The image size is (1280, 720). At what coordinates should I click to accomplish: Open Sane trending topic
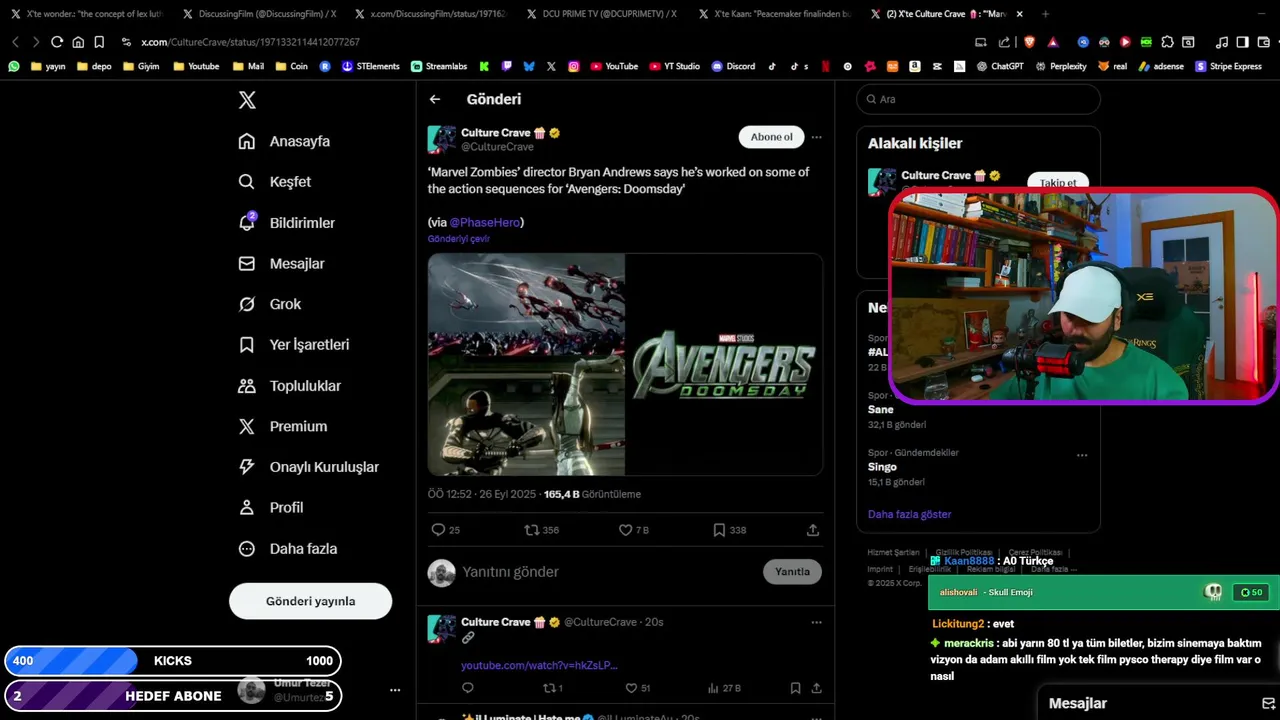pos(881,409)
